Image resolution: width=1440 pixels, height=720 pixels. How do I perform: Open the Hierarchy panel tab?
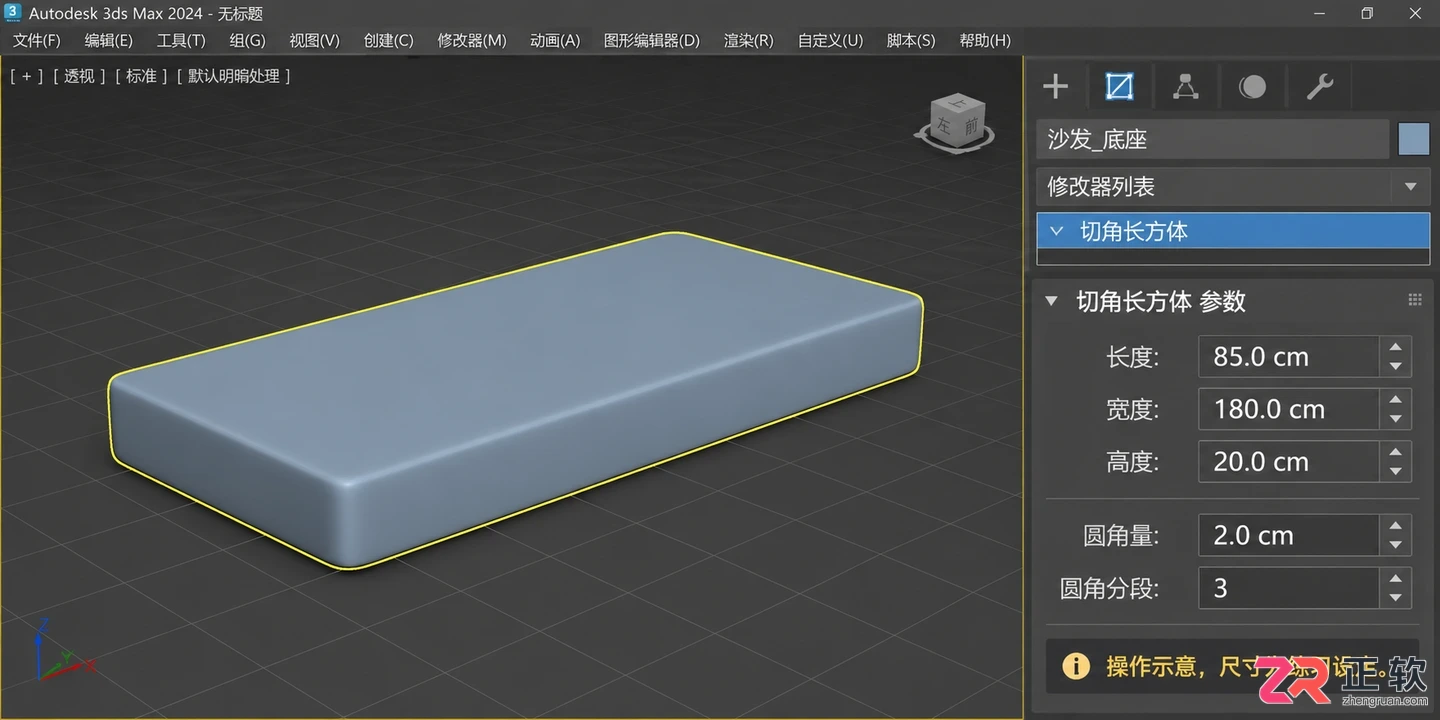click(1186, 87)
